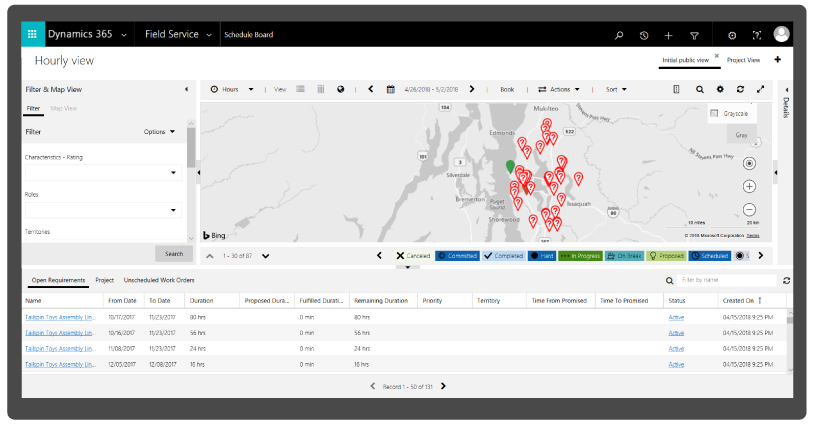
Task: Click the Gray map style button
Action: coord(741,135)
